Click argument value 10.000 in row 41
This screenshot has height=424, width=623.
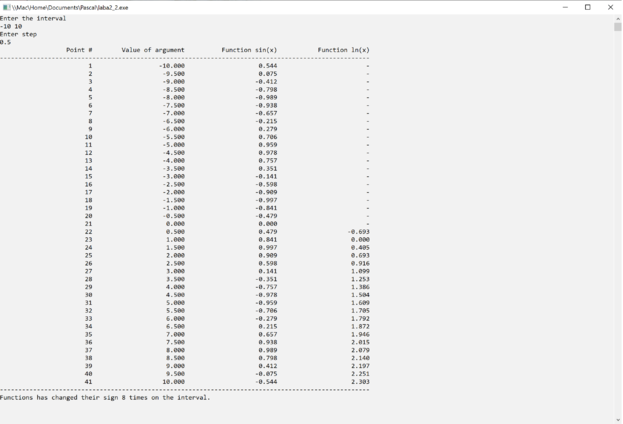point(174,381)
